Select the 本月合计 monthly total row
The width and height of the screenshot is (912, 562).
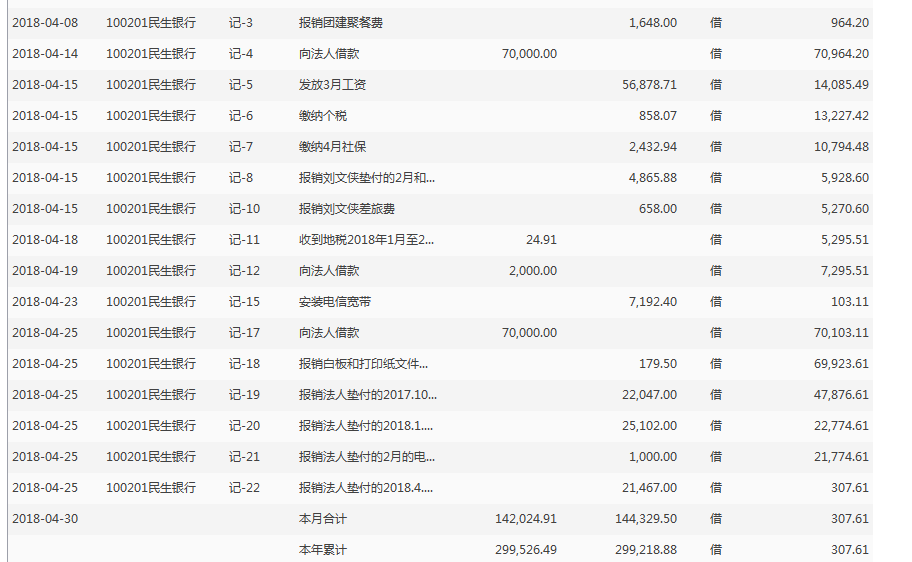click(x=322, y=519)
